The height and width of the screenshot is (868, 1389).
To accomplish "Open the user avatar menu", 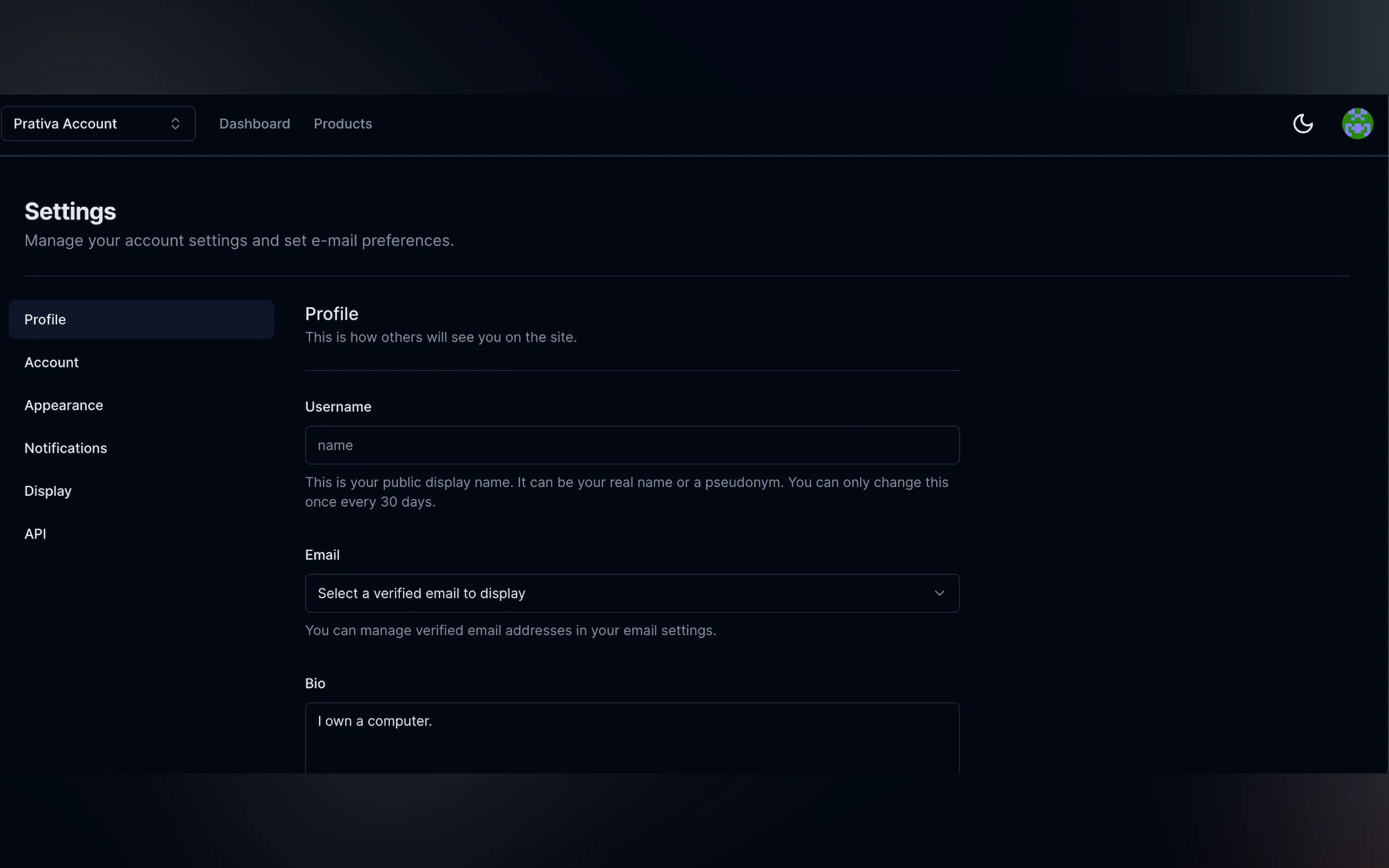I will [1357, 124].
